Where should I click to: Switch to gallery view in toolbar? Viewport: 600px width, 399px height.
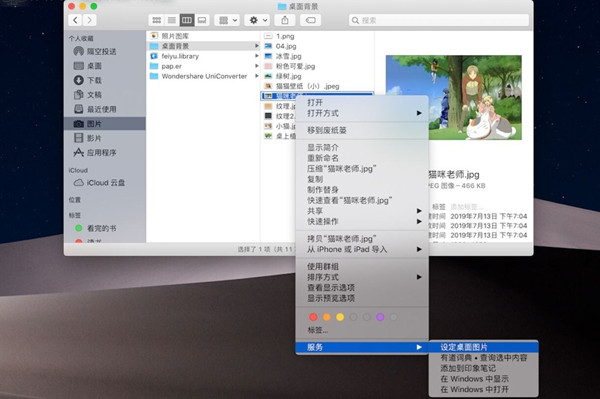tap(202, 20)
